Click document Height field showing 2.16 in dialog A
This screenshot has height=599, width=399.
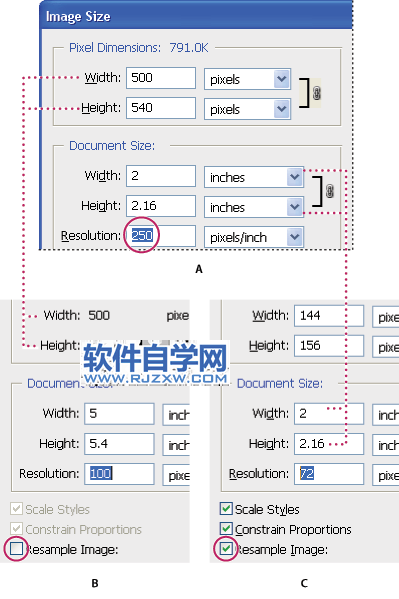(161, 206)
